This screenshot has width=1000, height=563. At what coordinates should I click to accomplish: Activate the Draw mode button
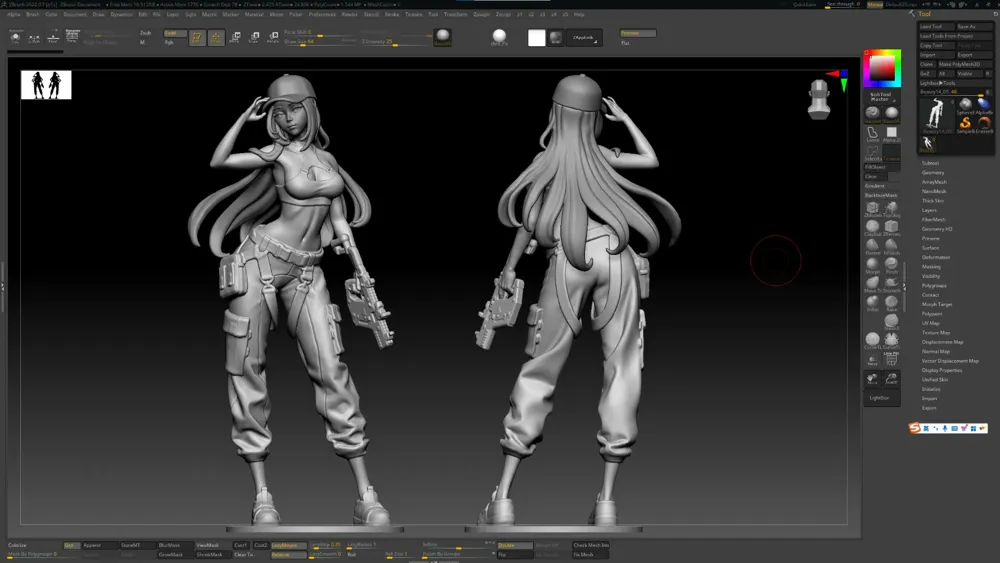click(216, 38)
